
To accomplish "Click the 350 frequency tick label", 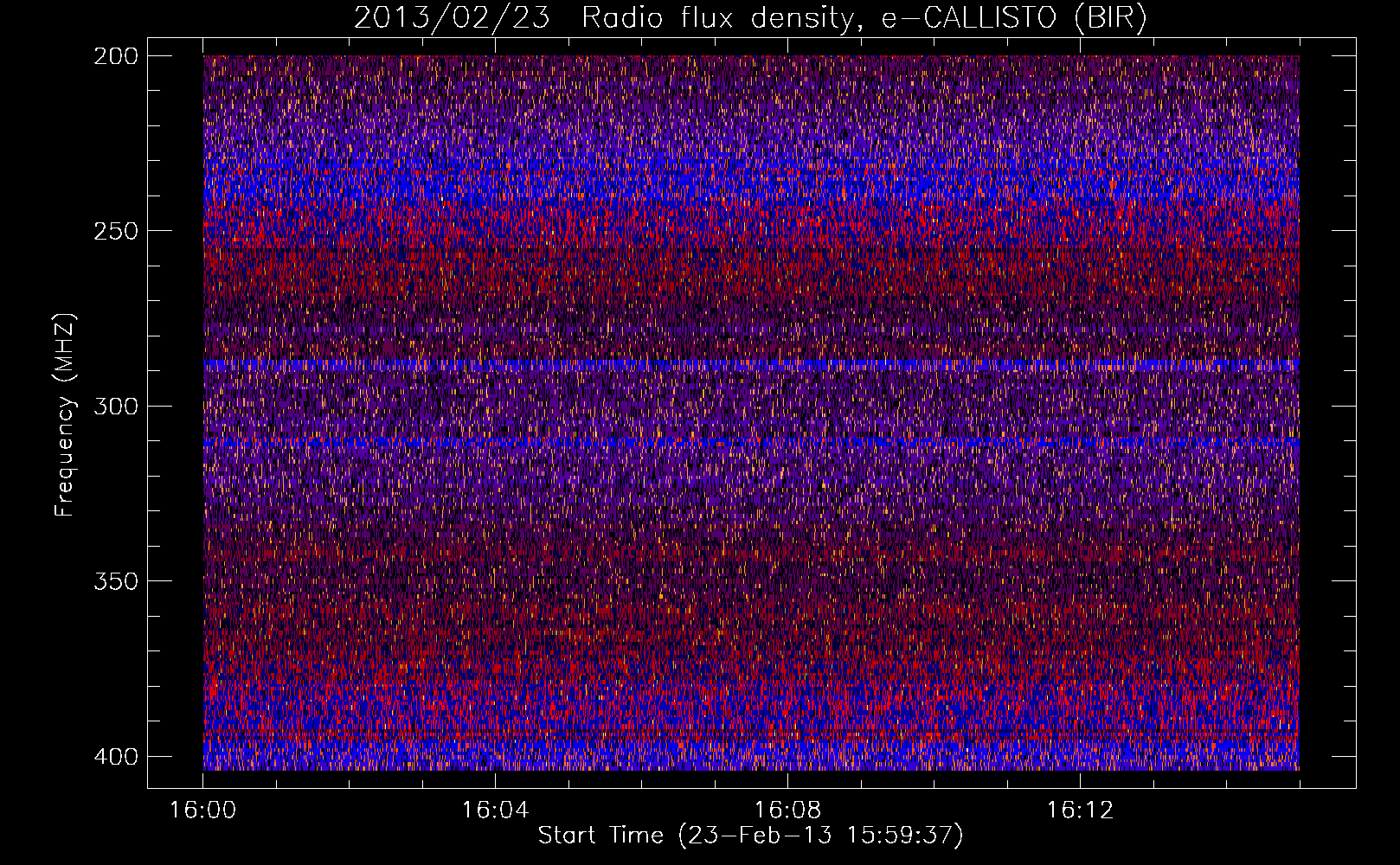I will tap(115, 581).
